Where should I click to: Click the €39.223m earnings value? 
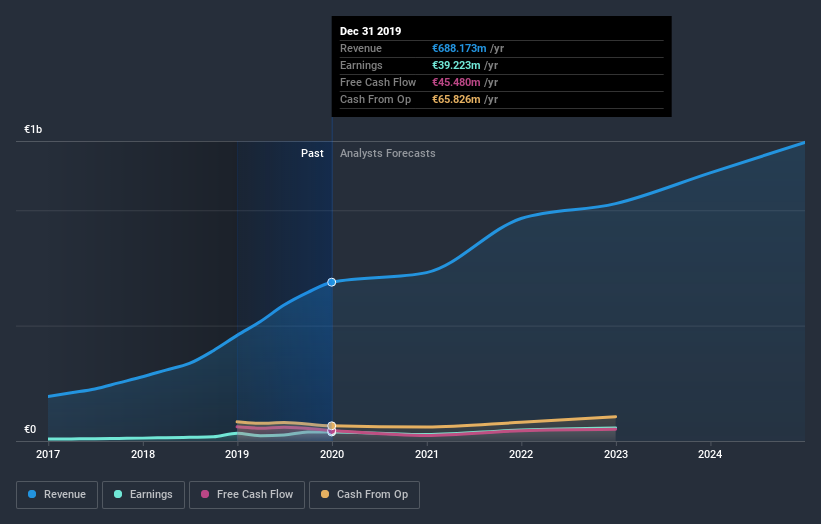click(x=456, y=65)
